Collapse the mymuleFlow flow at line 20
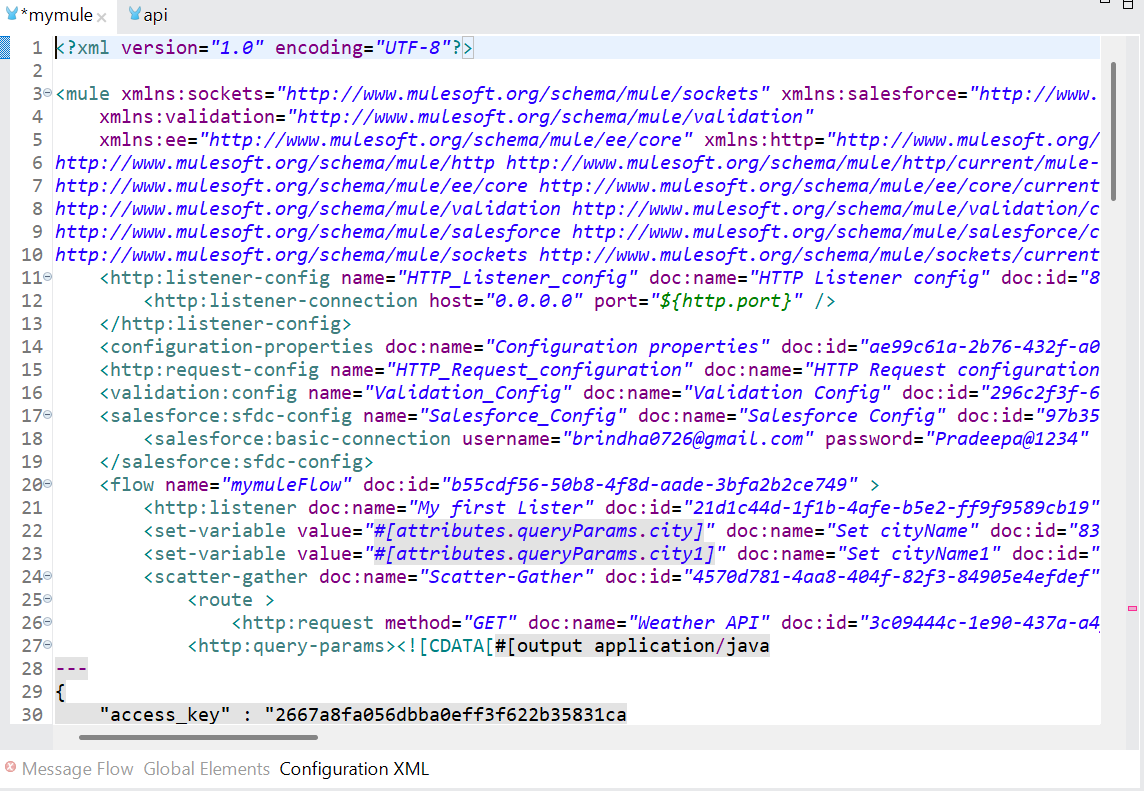This screenshot has height=791, width=1144. click(x=48, y=485)
